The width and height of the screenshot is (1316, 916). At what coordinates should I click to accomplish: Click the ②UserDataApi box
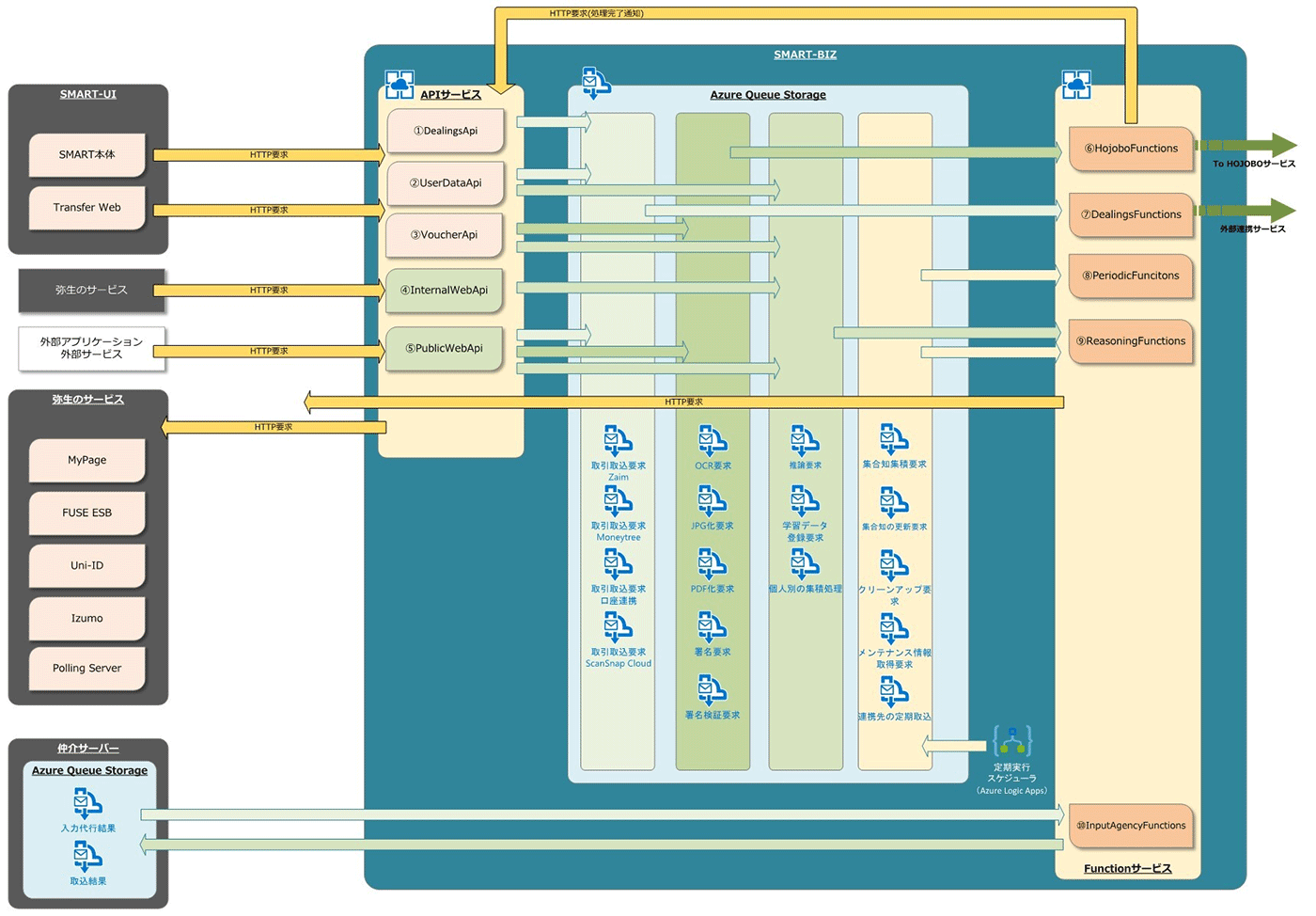[446, 183]
